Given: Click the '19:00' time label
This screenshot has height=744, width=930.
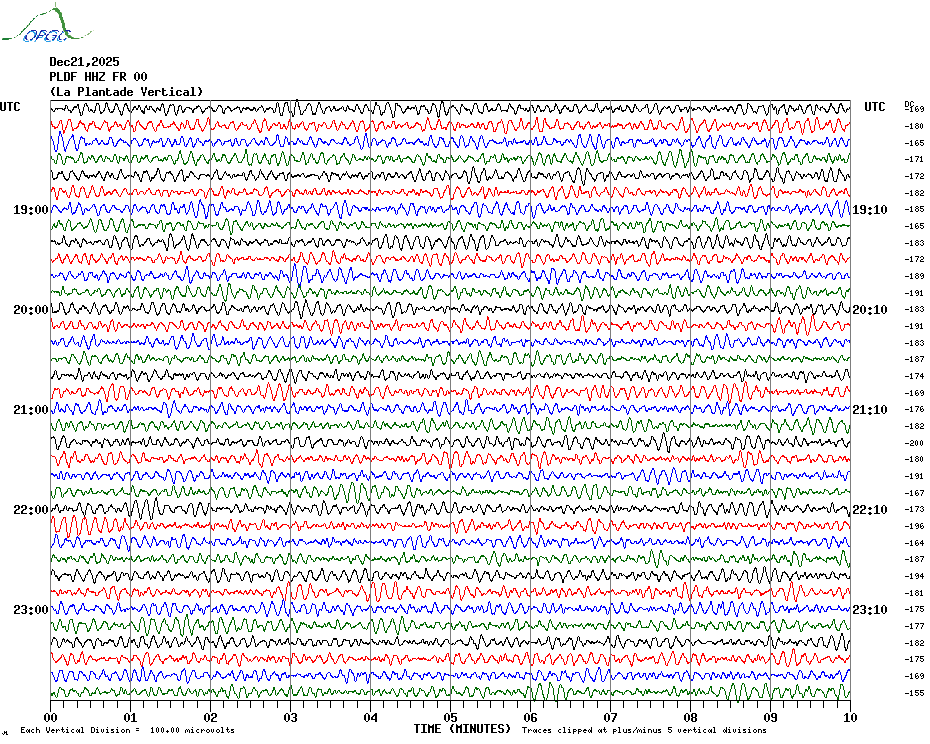Looking at the screenshot, I should [x=31, y=210].
